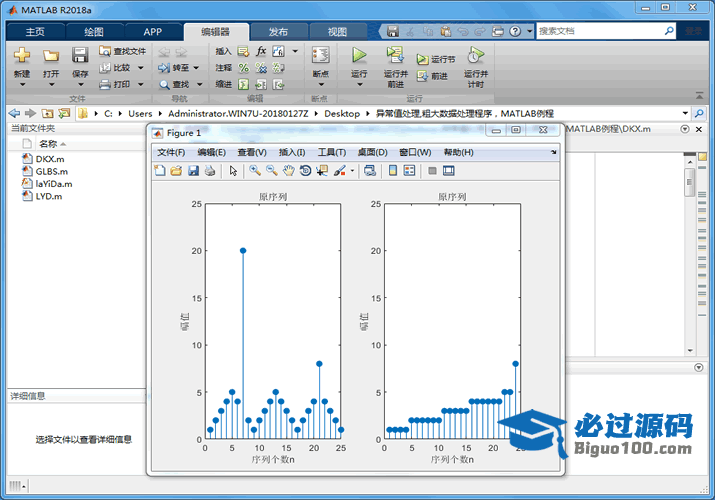Viewport: 715px width, 500px height.
Task: Click the up-one-folder icon in address bar
Action: [x=47, y=113]
